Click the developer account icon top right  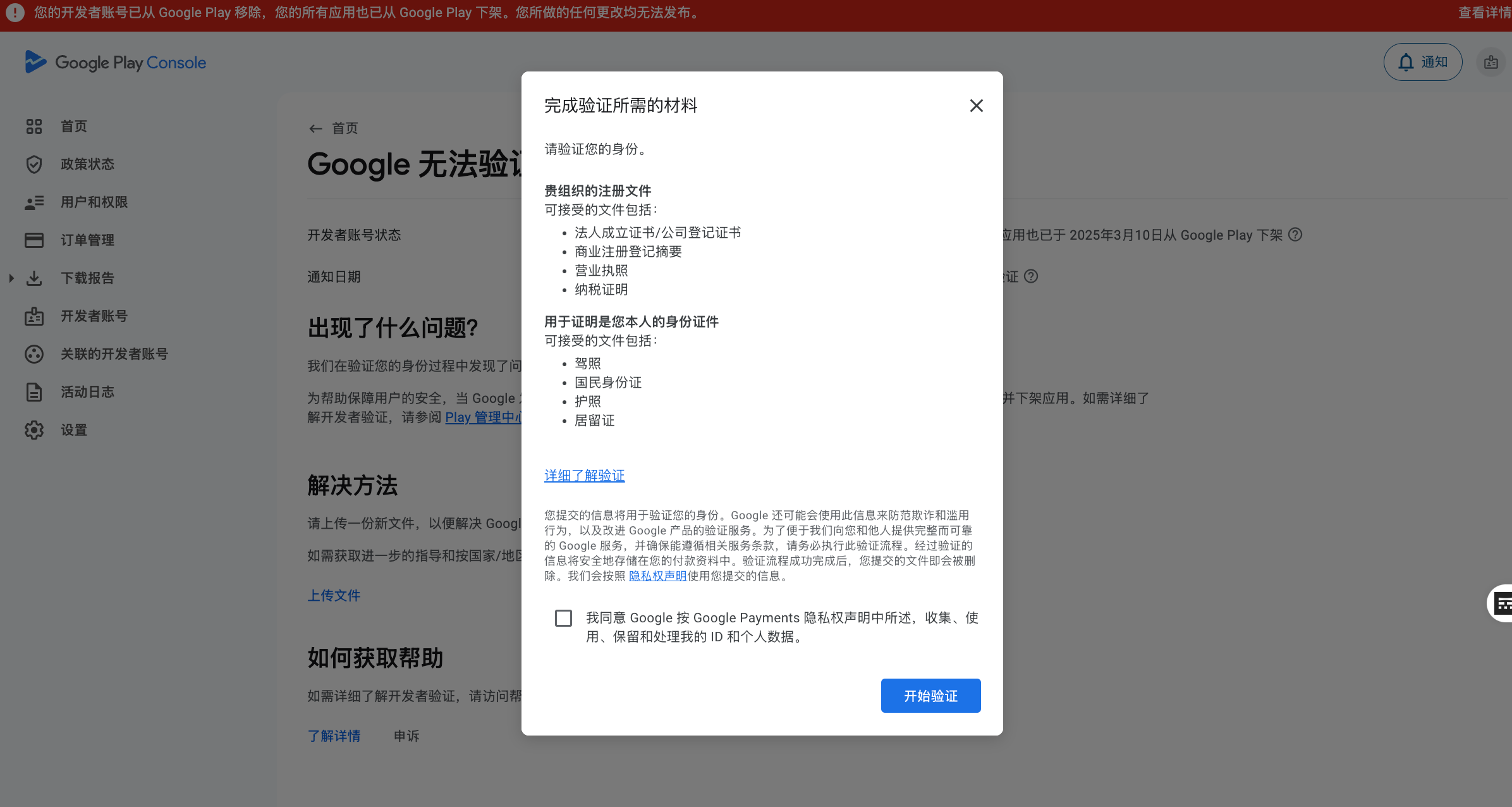(x=1491, y=61)
